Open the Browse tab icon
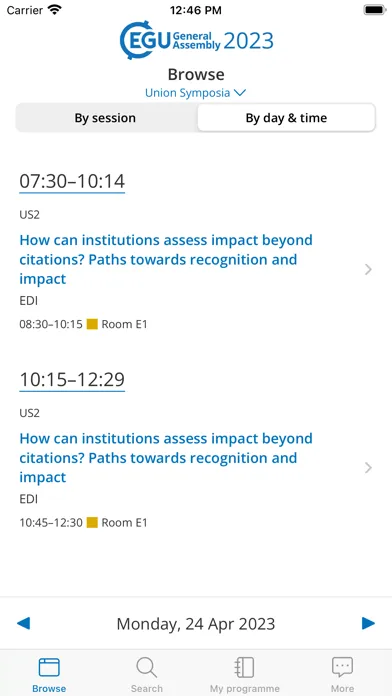The height and width of the screenshot is (696, 392). point(49,668)
